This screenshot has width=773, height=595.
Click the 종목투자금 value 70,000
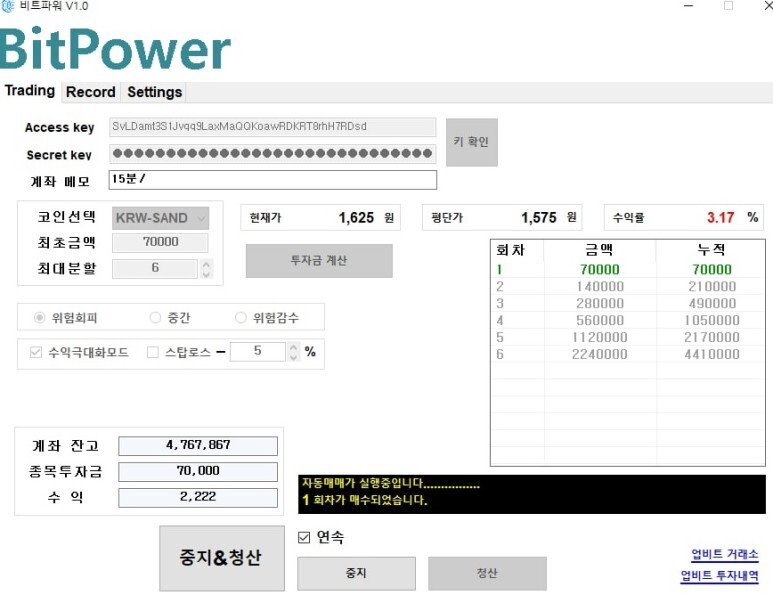pos(198,471)
